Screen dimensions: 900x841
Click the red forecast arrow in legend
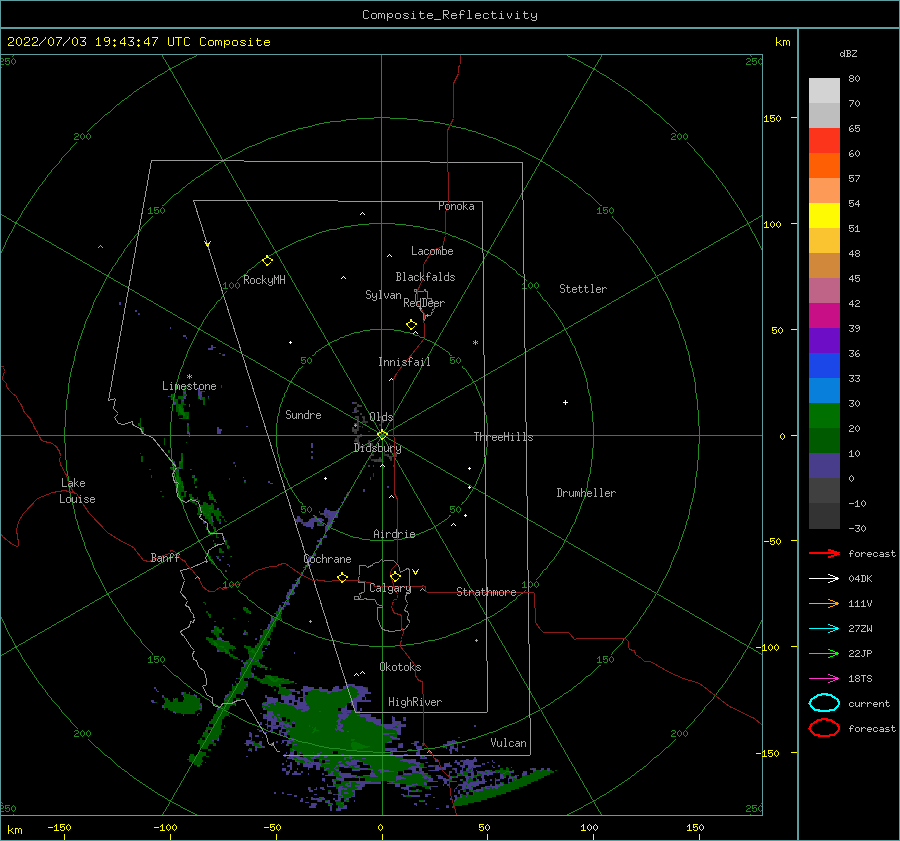tap(824, 553)
